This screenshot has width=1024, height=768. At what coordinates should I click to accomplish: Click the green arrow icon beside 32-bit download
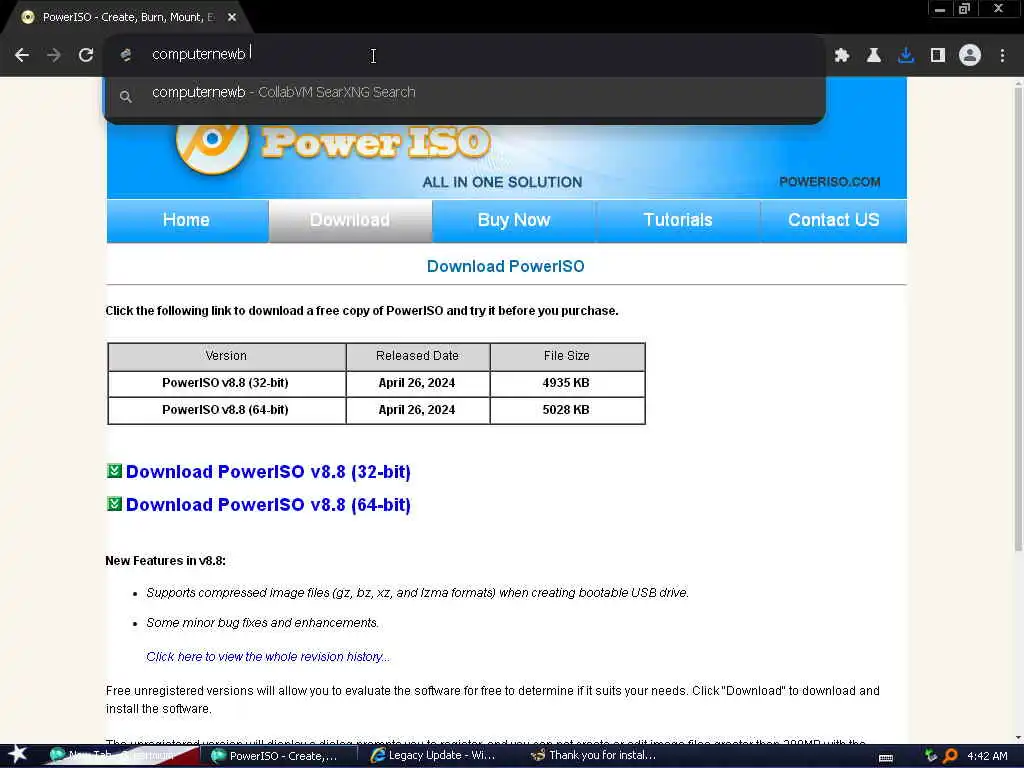click(114, 471)
